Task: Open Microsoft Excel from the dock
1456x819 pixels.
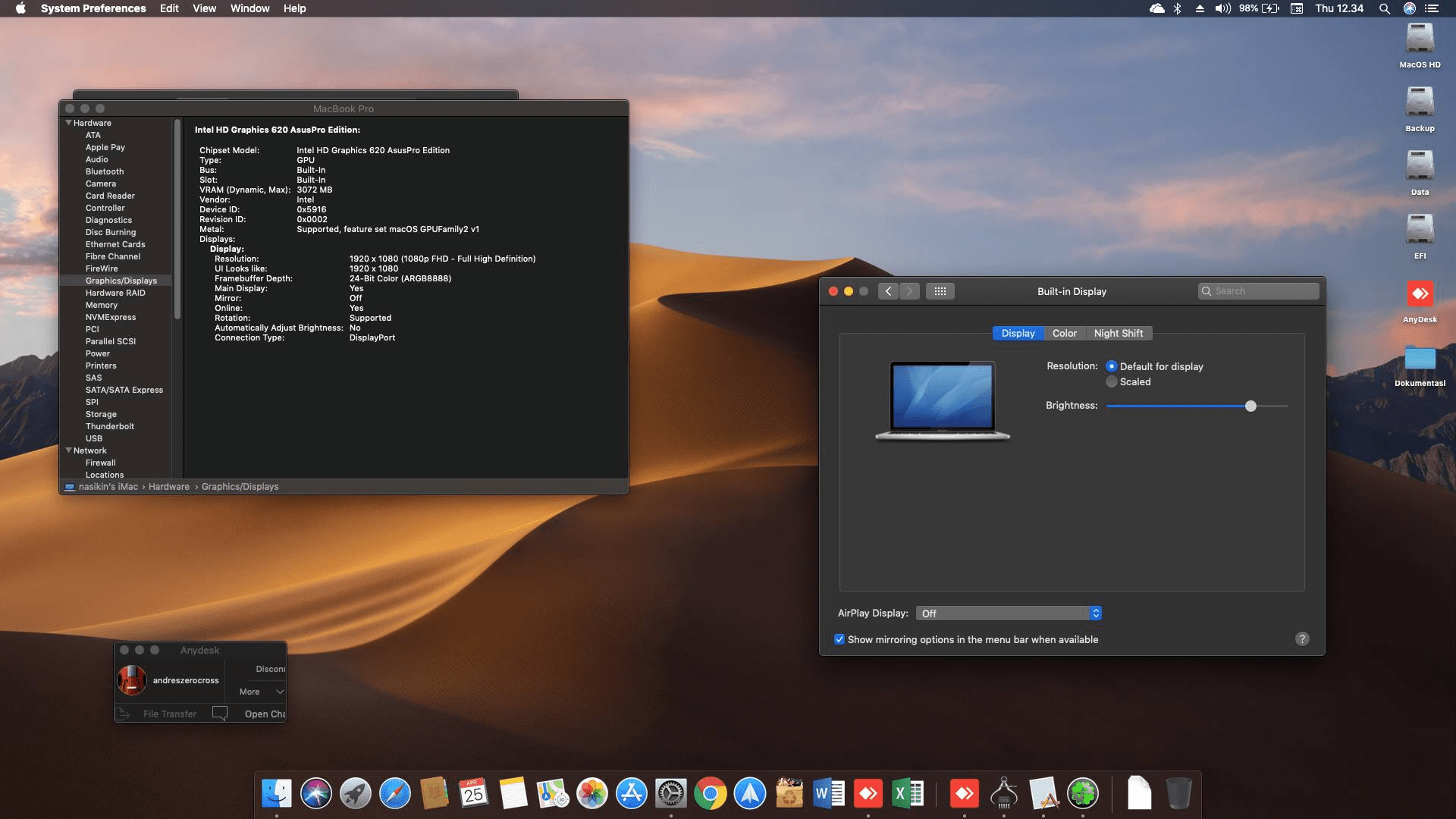Action: pyautogui.click(x=908, y=794)
